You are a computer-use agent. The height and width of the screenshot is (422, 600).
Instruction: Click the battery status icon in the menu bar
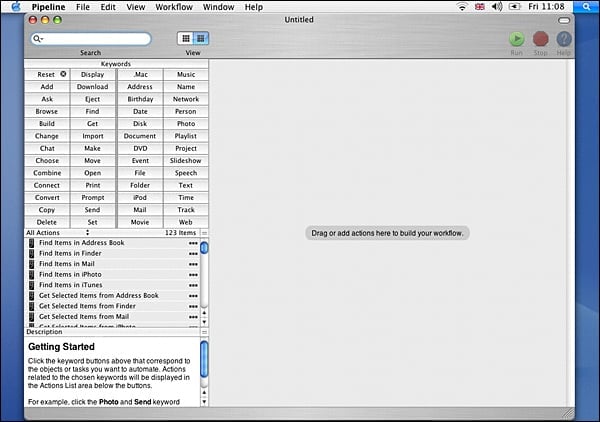point(515,7)
